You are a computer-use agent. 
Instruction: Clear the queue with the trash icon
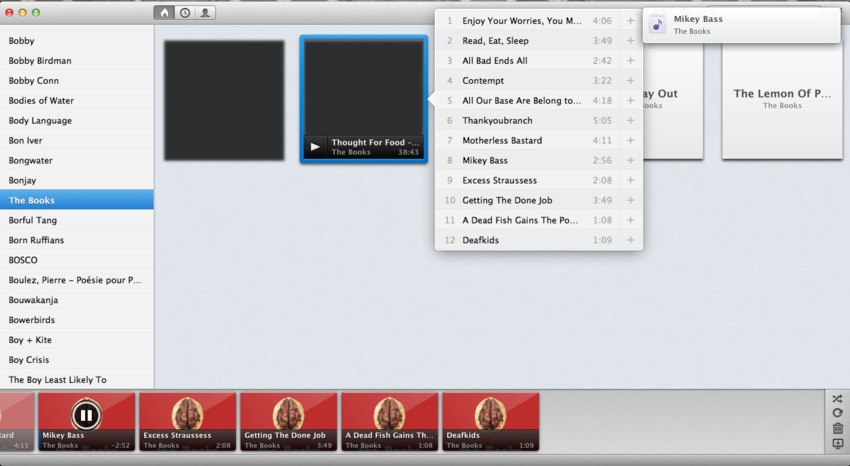837,429
